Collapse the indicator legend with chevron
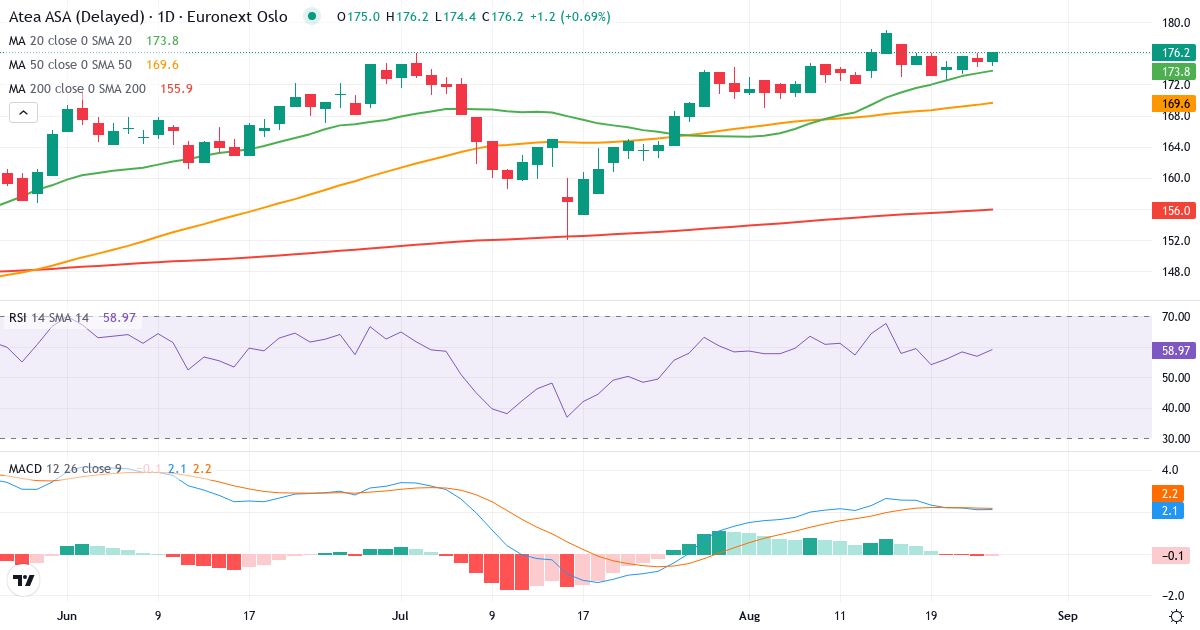This screenshot has height=630, width=1200. pyautogui.click(x=23, y=113)
